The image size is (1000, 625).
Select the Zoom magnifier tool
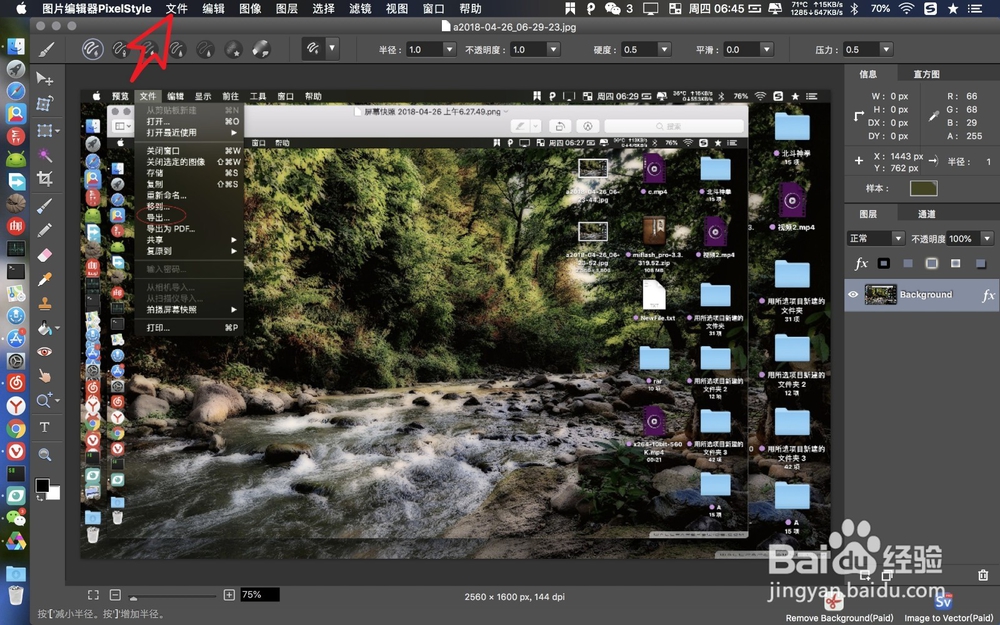tap(45, 399)
